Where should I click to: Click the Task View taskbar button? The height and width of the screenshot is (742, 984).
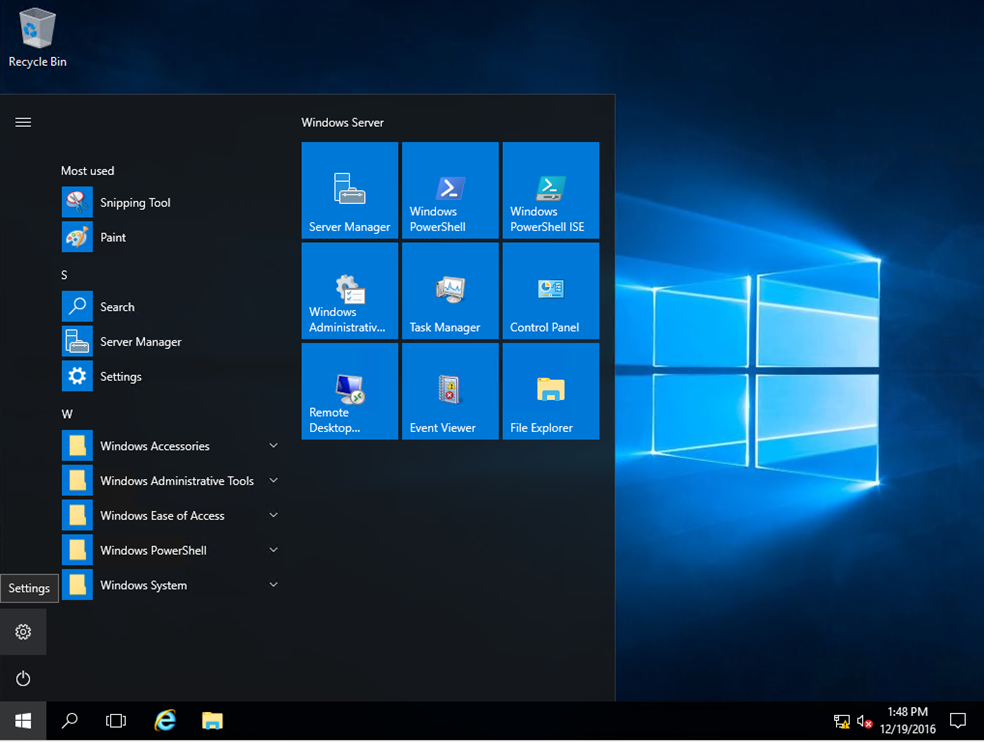(116, 721)
